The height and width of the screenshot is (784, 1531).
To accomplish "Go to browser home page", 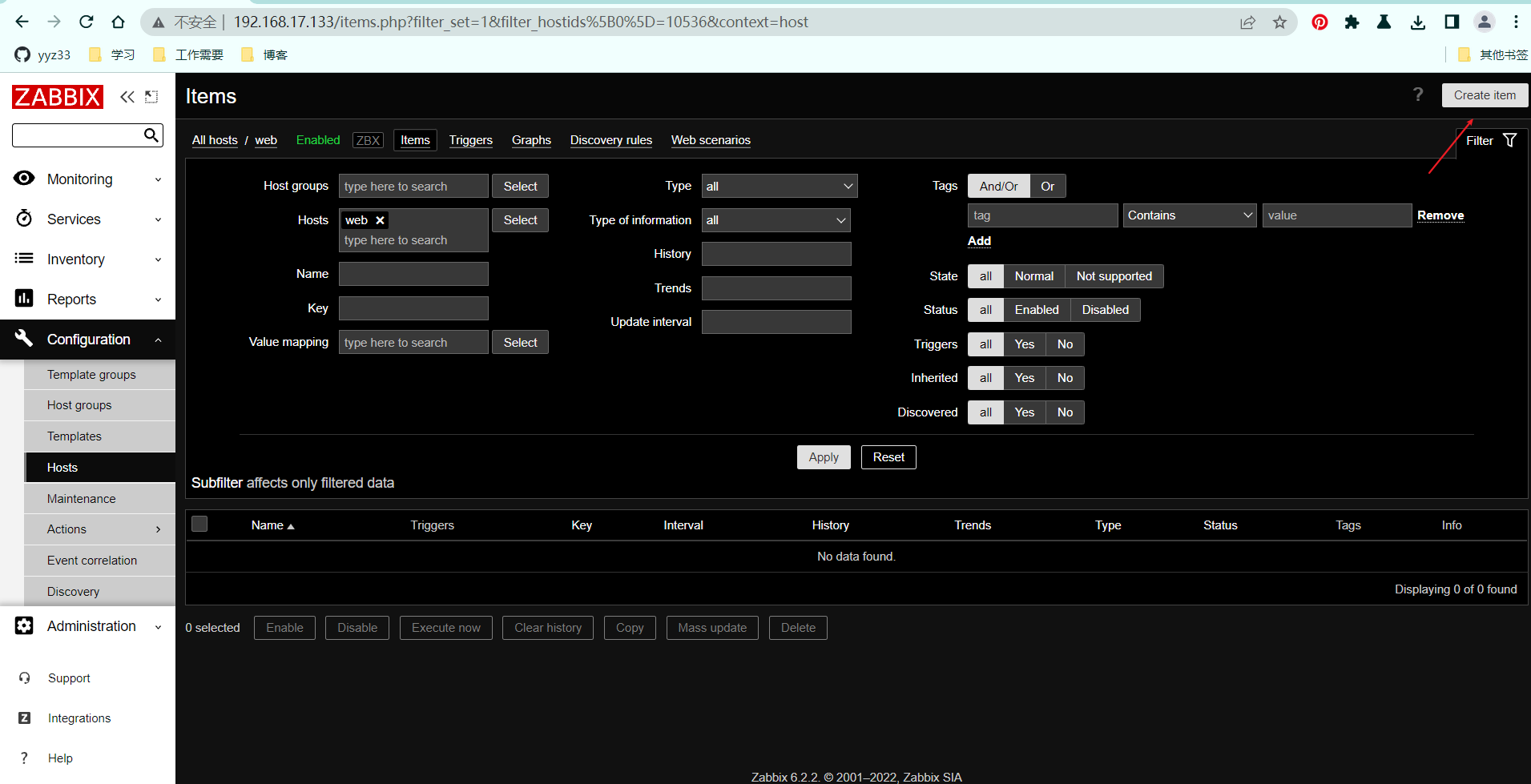I will click(118, 22).
